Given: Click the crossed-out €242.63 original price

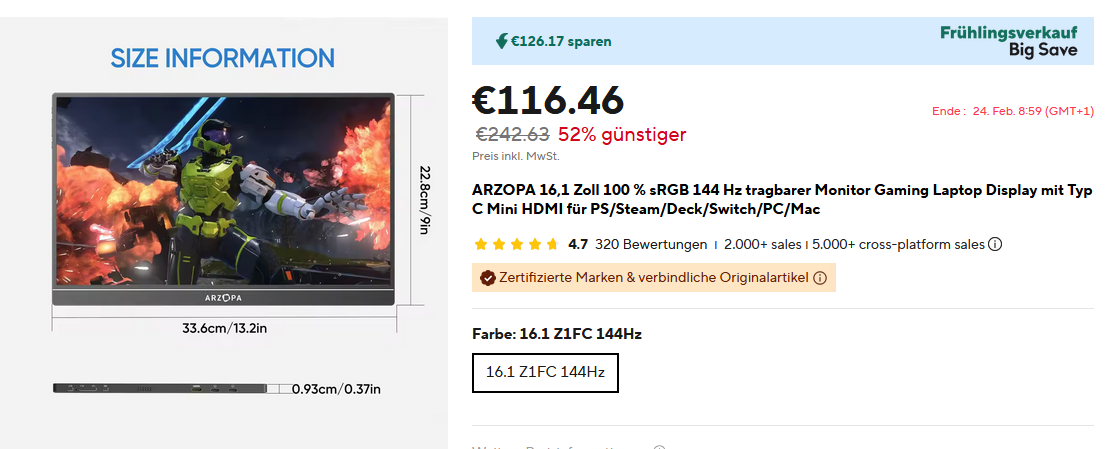Looking at the screenshot, I should pos(512,134).
